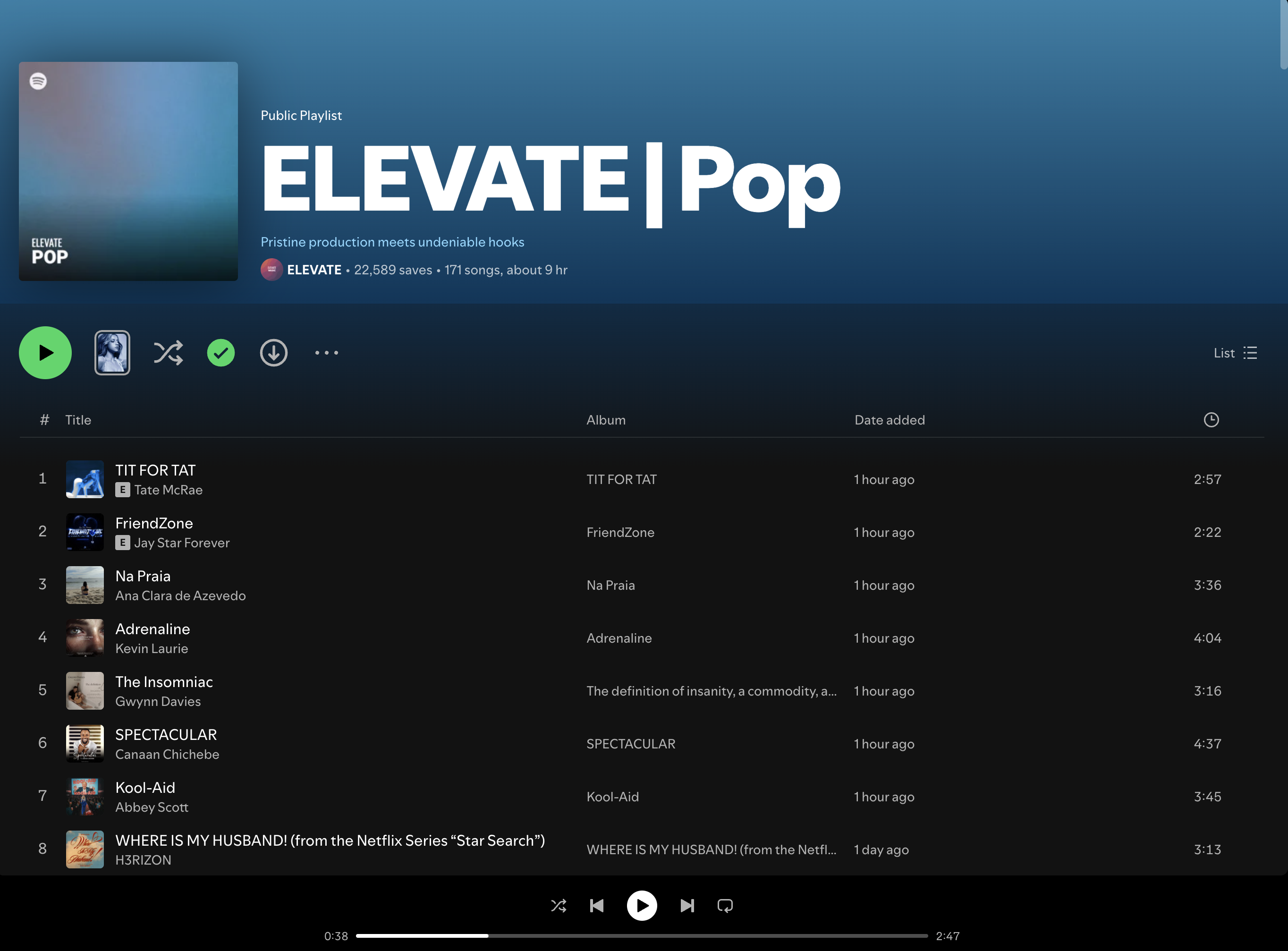The height and width of the screenshot is (951, 1288).
Task: Select the FriendZone track title
Action: click(154, 523)
